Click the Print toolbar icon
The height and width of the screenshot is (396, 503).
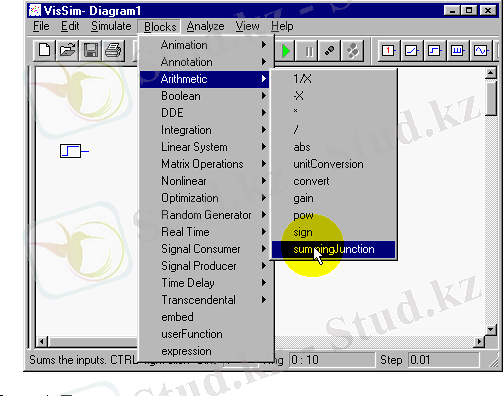(x=114, y=51)
